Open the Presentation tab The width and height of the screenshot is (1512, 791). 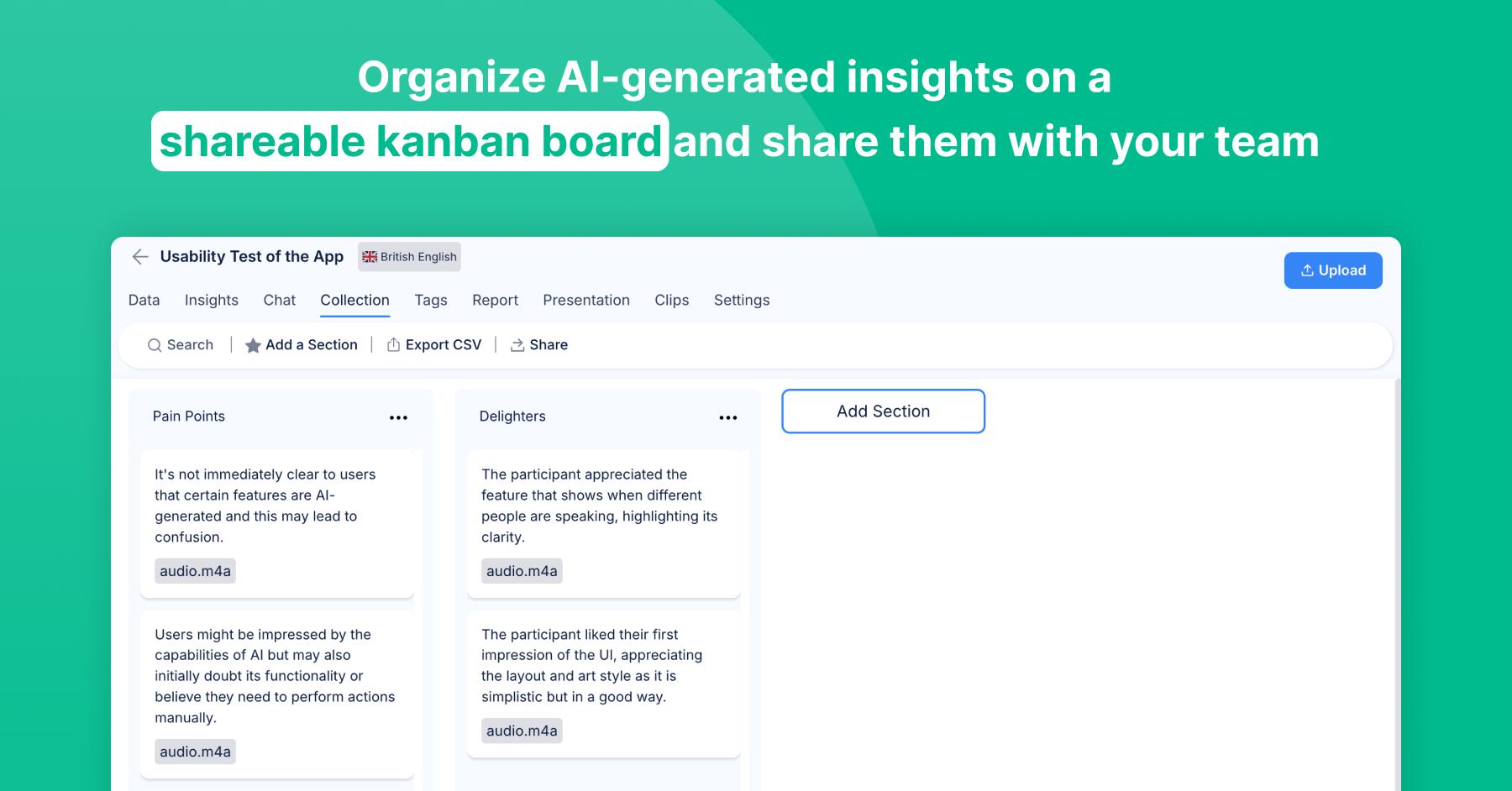point(586,300)
